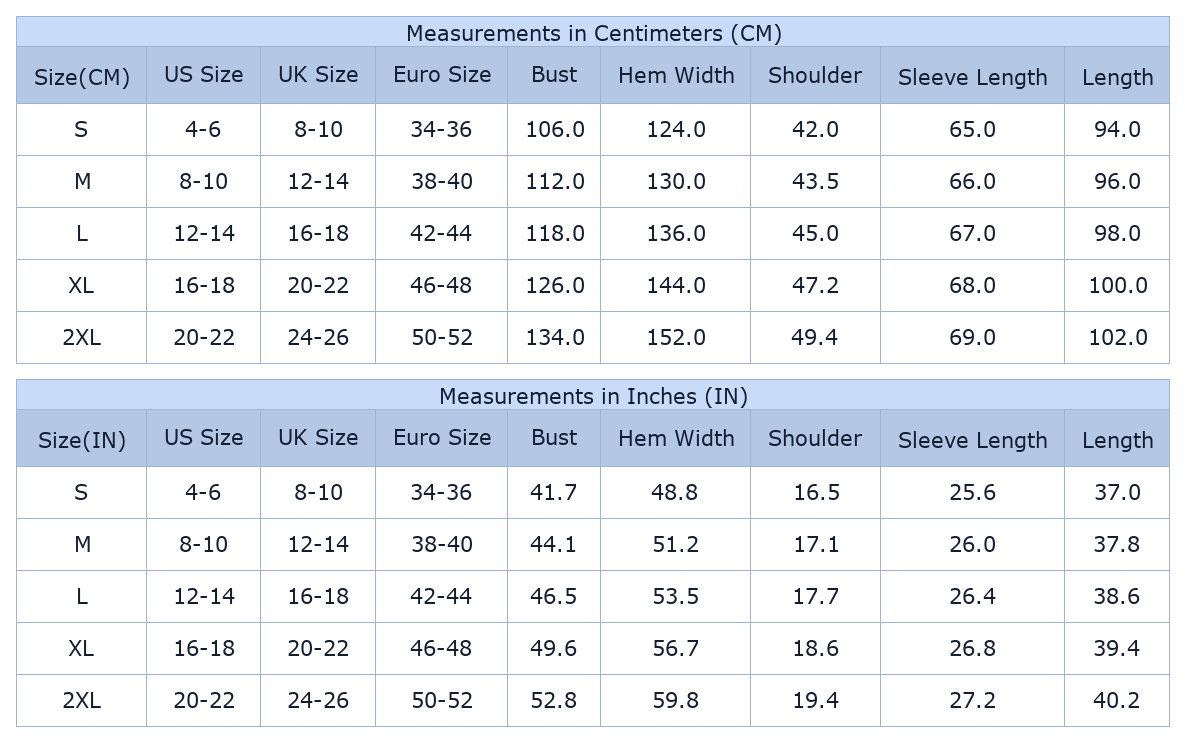Click the Length value 37.0 cell

1117,492
